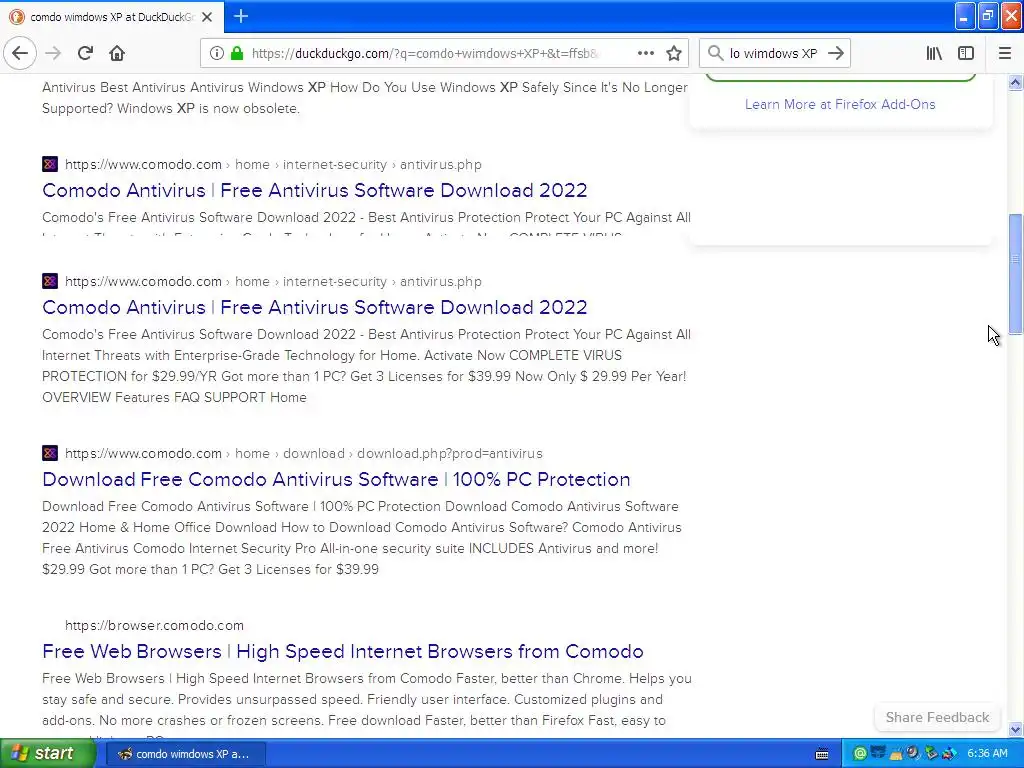1024x768 pixels.
Task: Click the on-screen keyboard taskbar icon
Action: pos(822,754)
